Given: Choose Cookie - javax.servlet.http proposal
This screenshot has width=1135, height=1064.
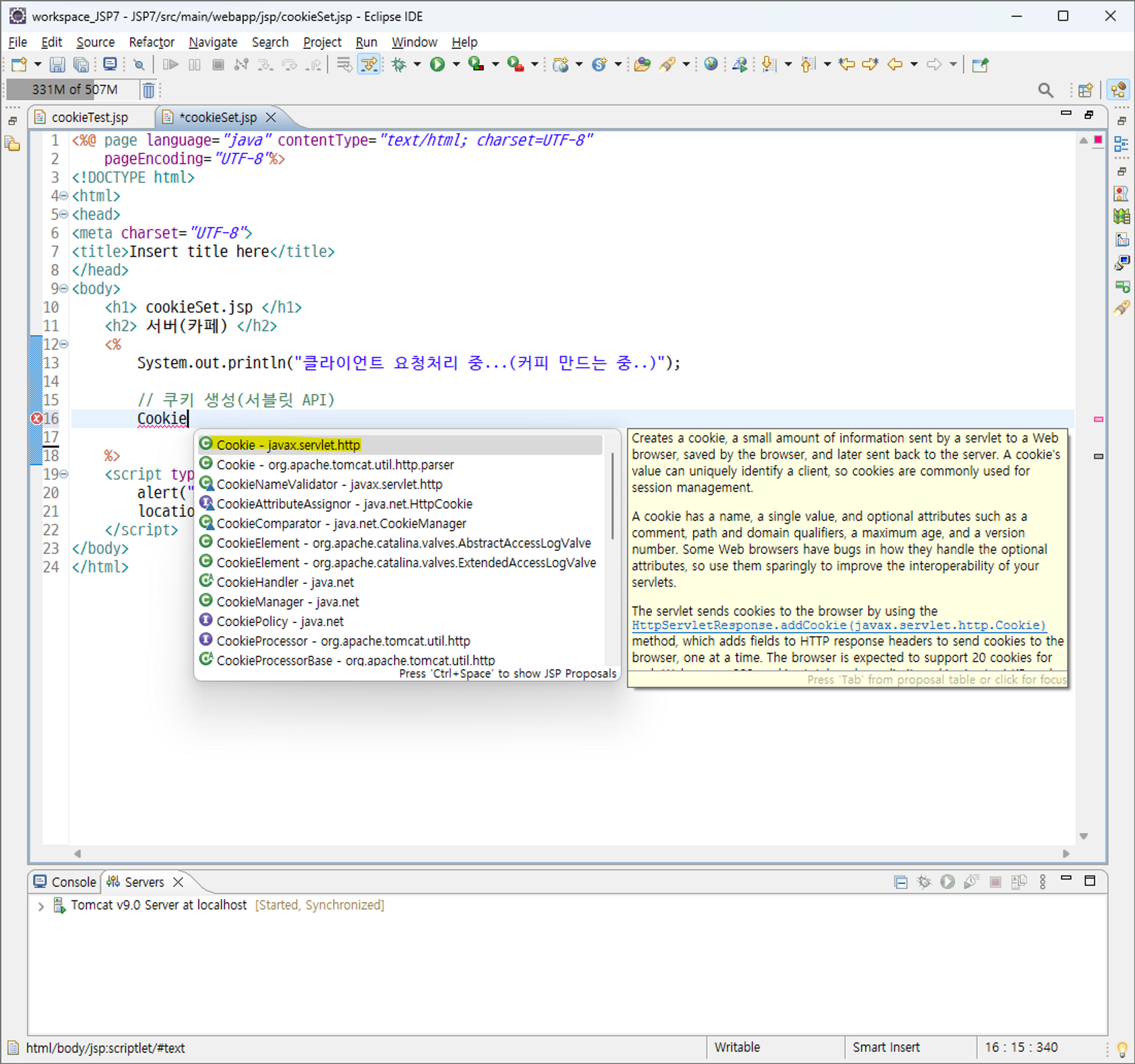Looking at the screenshot, I should pyautogui.click(x=400, y=445).
